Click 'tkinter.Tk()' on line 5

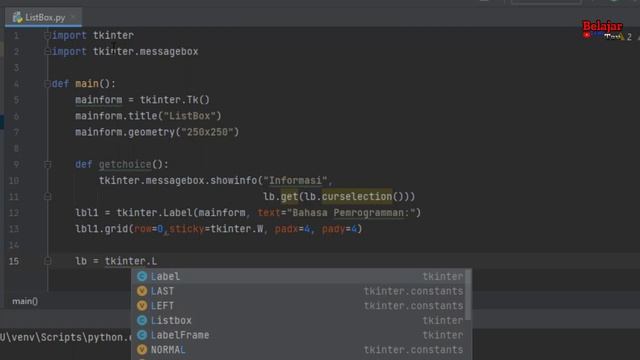click(x=175, y=100)
